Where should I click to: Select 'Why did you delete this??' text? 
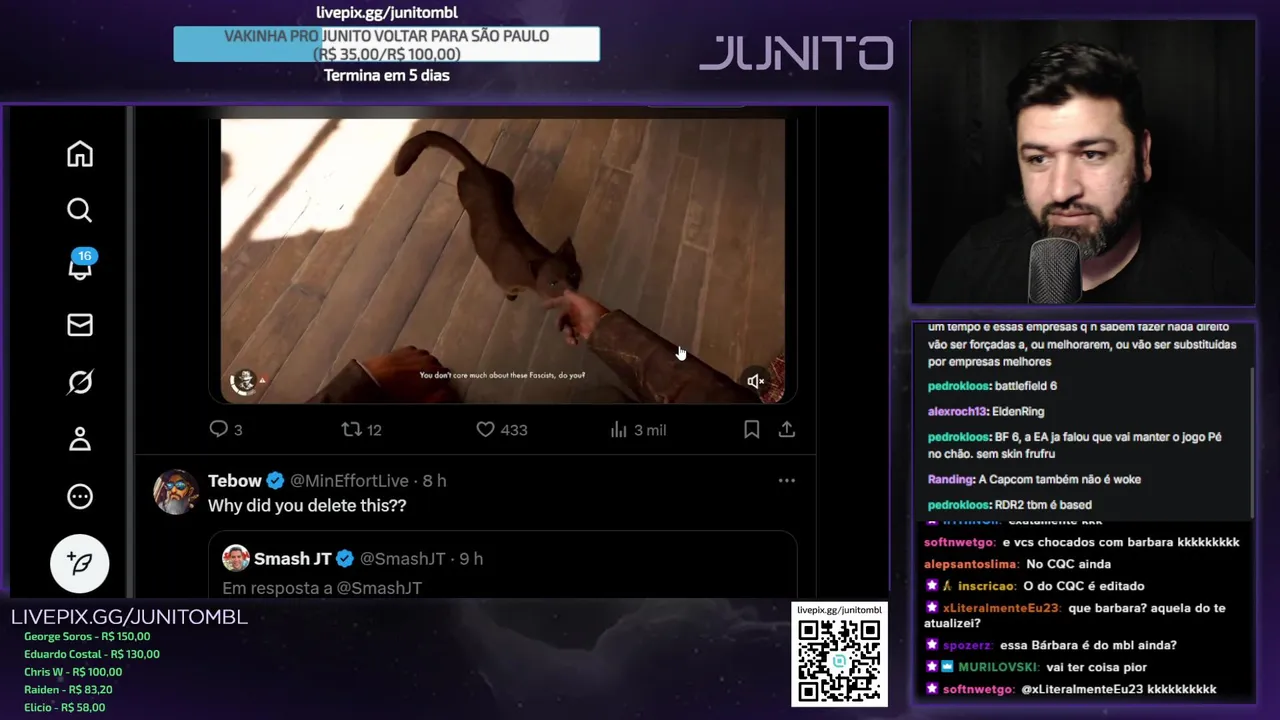307,506
